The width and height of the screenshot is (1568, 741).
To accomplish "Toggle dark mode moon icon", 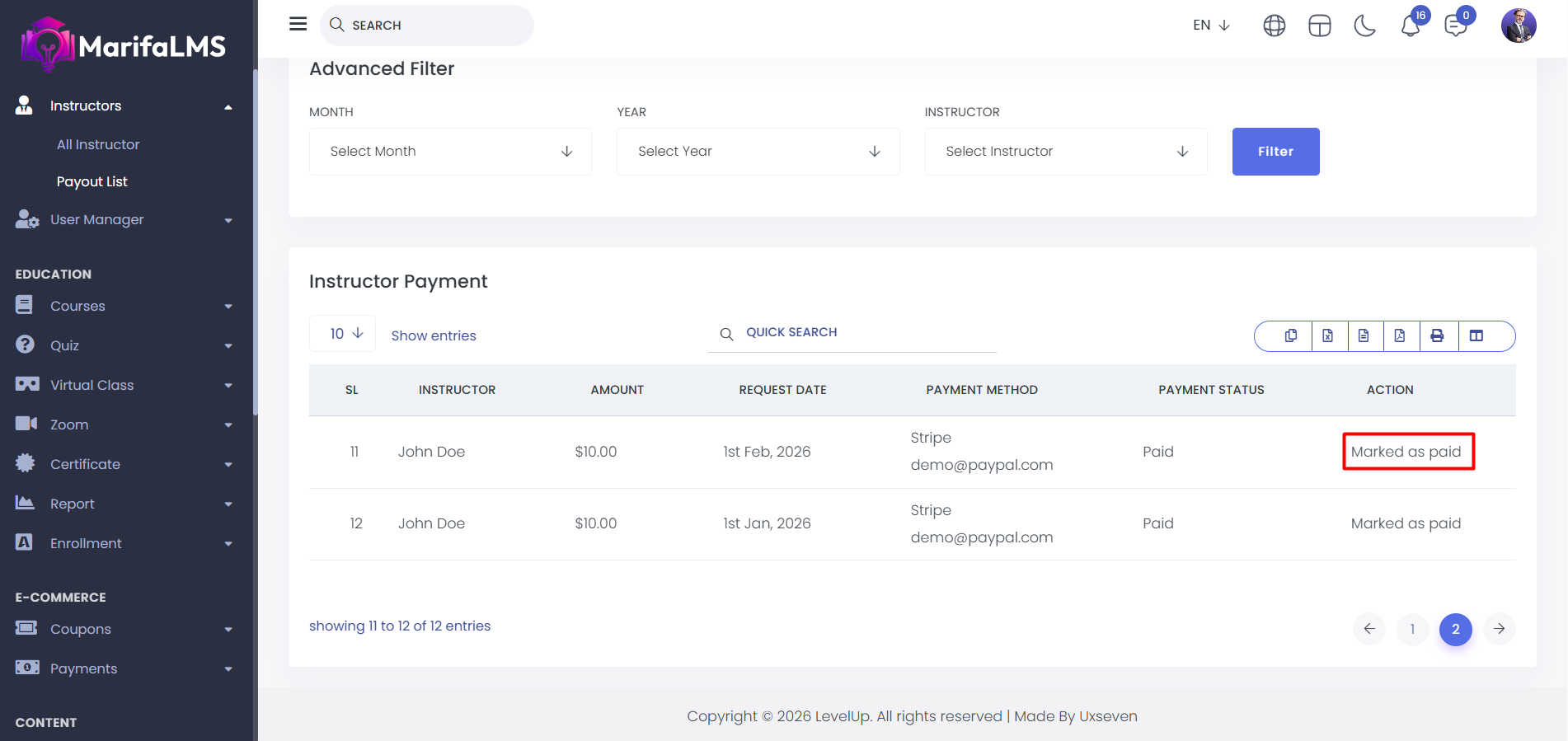I will (x=1364, y=26).
